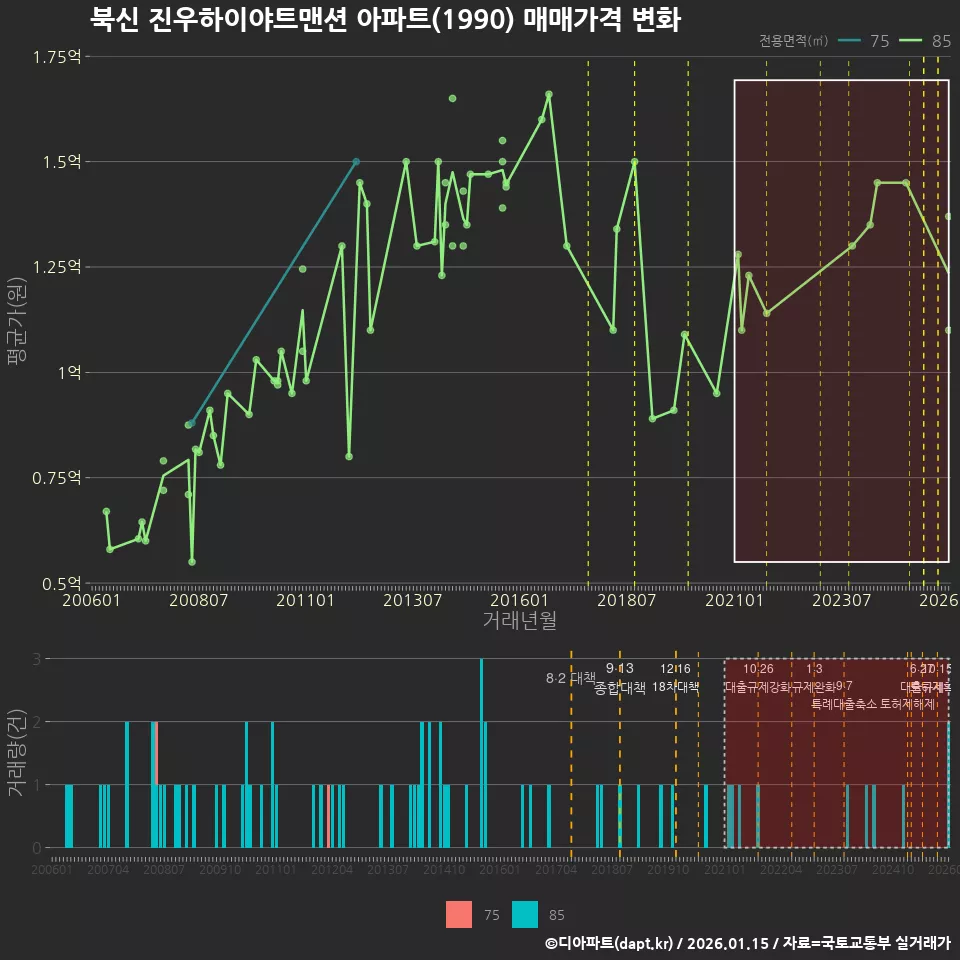The image size is (960, 960).
Task: Select the 75 line legend entry at top
Action: pyautogui.click(x=863, y=41)
